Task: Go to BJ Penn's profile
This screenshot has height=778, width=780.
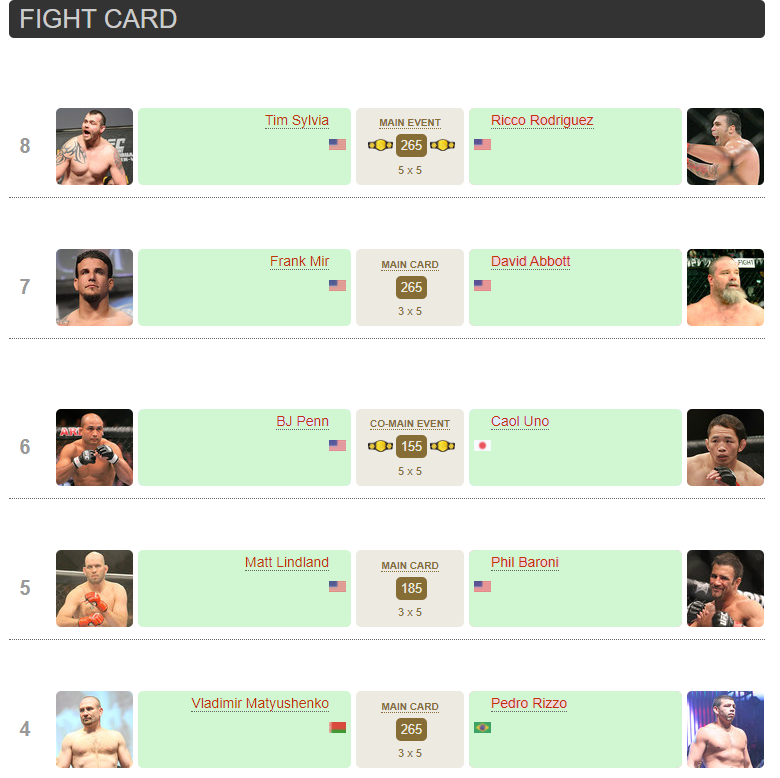Action: coord(302,422)
